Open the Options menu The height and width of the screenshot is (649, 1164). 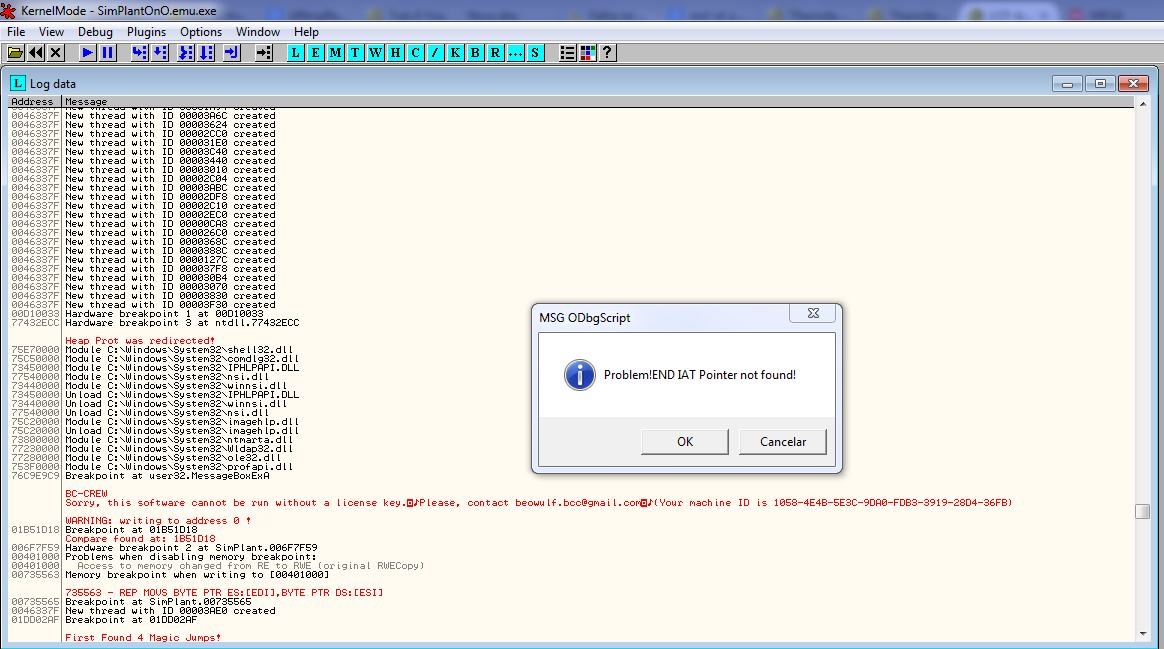201,32
